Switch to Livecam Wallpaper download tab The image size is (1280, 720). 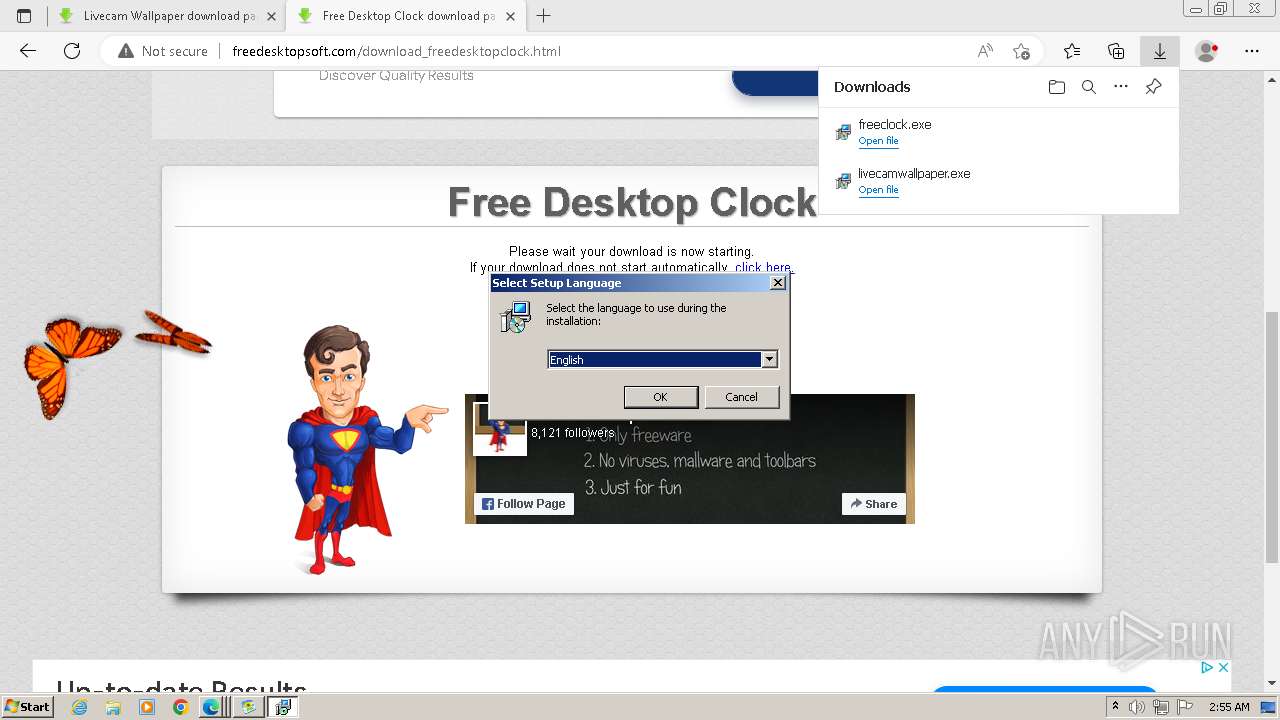coord(167,16)
